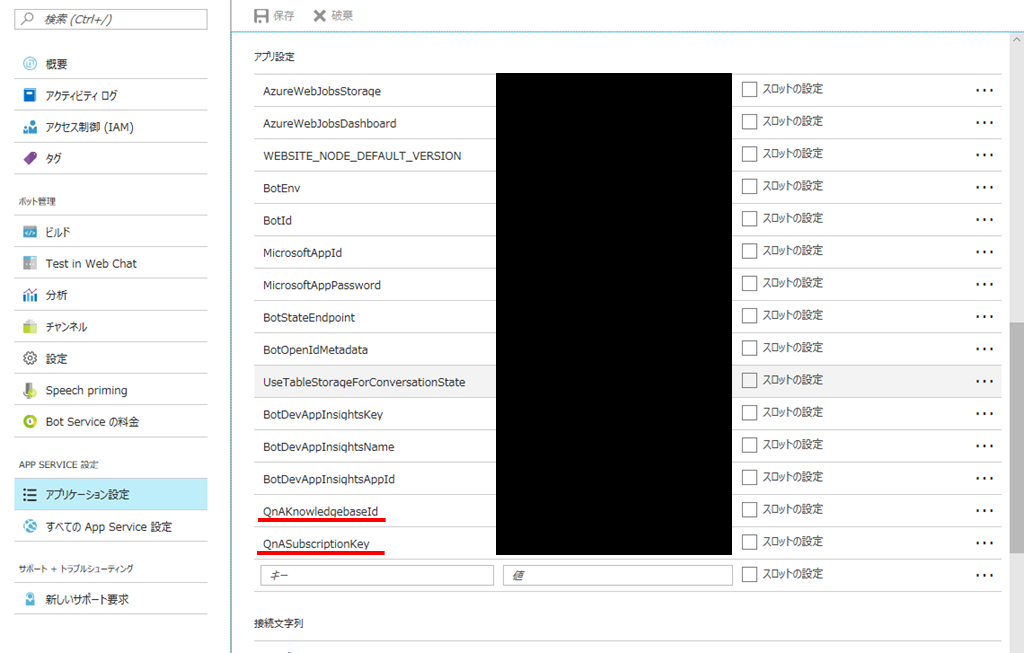Check slot setting for MicrosoftAppId
Image resolution: width=1024 pixels, height=653 pixels.
[x=750, y=251]
